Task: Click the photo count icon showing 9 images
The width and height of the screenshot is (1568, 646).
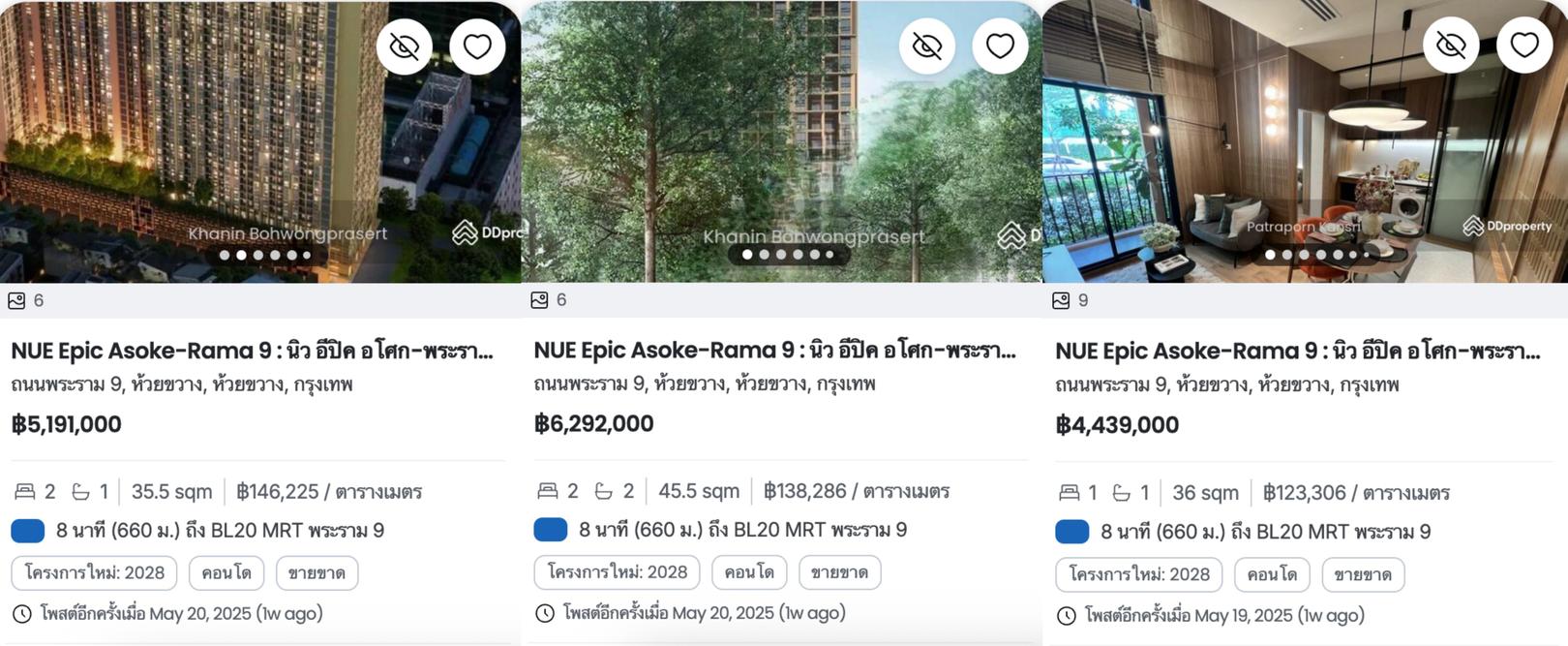Action: pyautogui.click(x=1061, y=300)
